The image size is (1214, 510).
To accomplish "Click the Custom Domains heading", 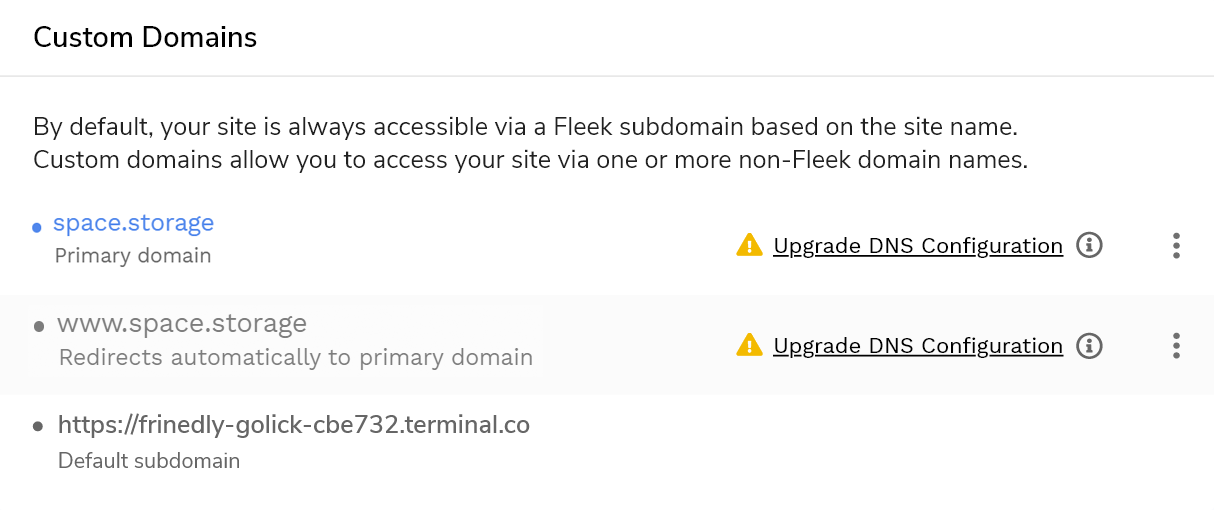I will click(x=145, y=38).
